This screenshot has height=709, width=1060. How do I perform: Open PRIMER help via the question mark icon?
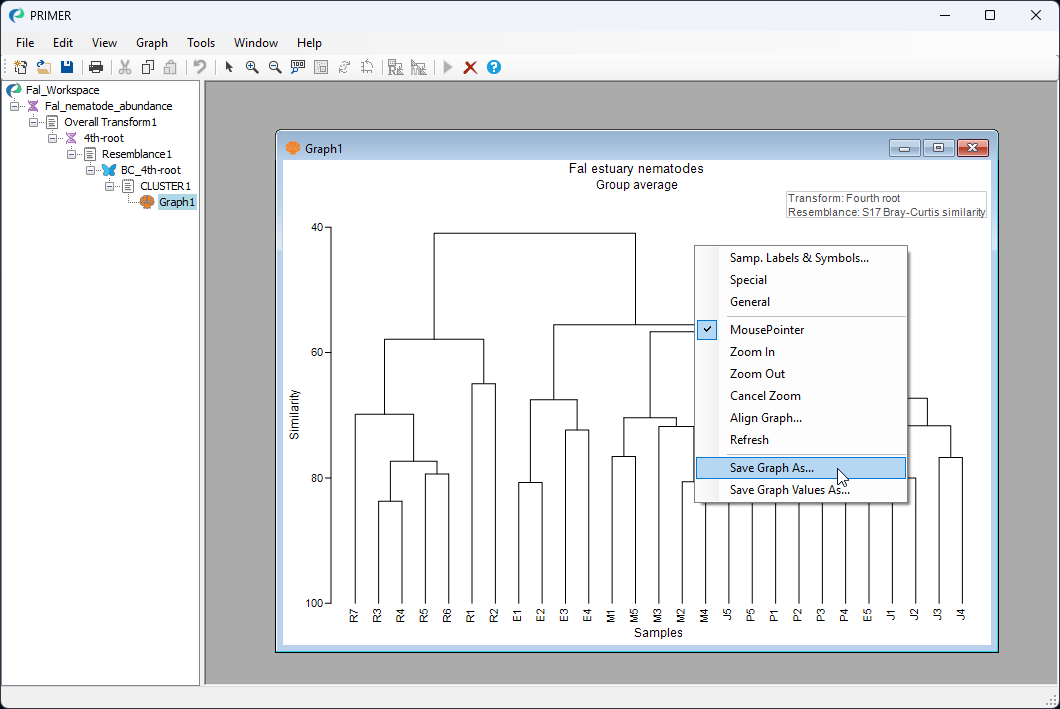(493, 67)
